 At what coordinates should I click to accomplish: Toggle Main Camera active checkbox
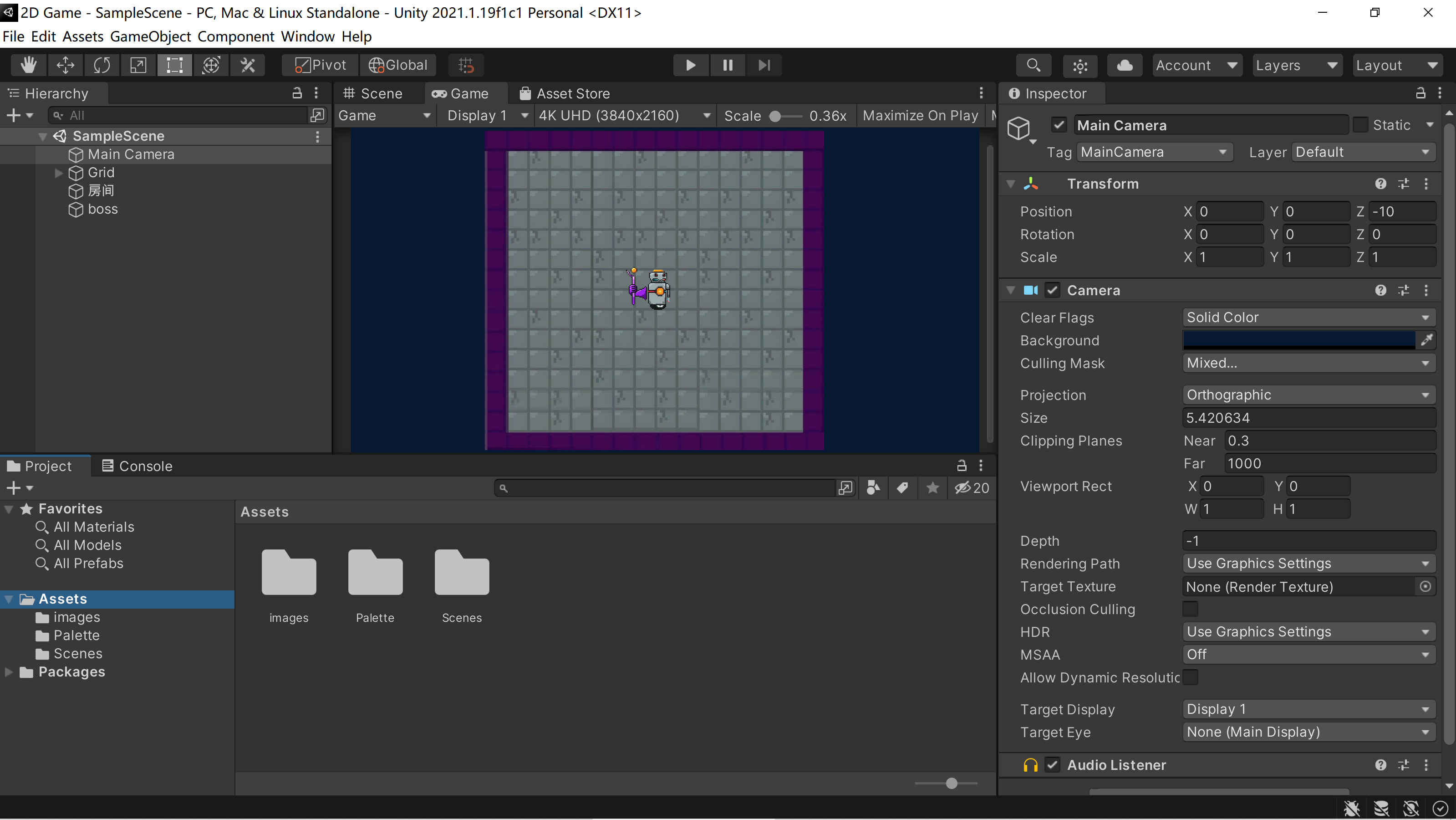pyautogui.click(x=1059, y=125)
